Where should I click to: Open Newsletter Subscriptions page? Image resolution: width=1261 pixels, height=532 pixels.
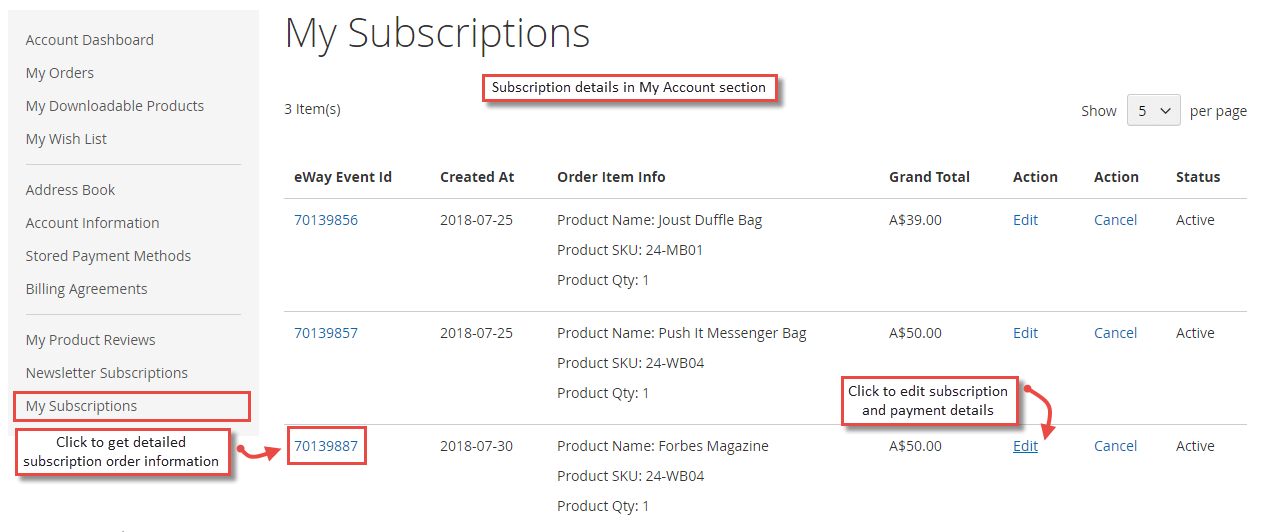[x=107, y=373]
